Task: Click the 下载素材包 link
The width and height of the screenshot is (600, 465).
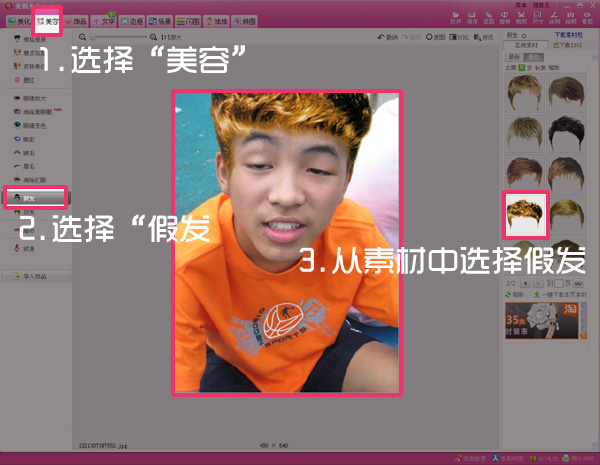Action: point(568,33)
